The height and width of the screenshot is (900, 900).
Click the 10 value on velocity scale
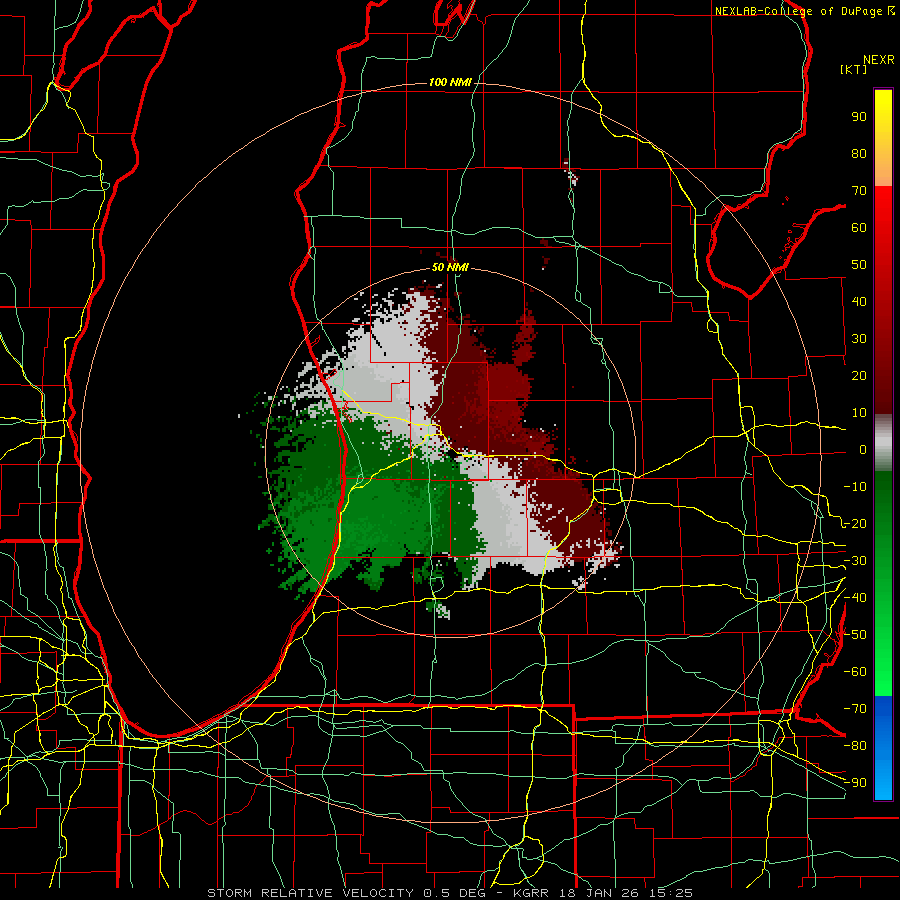[859, 413]
